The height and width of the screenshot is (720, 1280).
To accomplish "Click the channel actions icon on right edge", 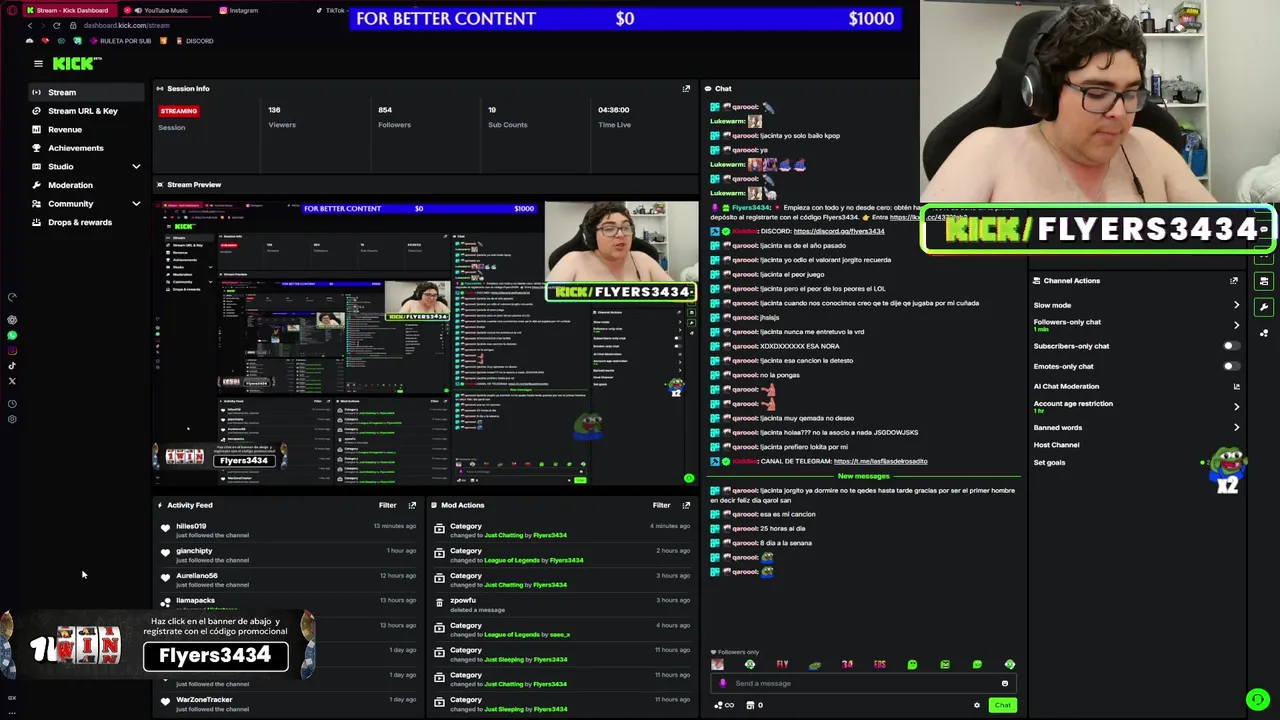I will (x=1264, y=282).
